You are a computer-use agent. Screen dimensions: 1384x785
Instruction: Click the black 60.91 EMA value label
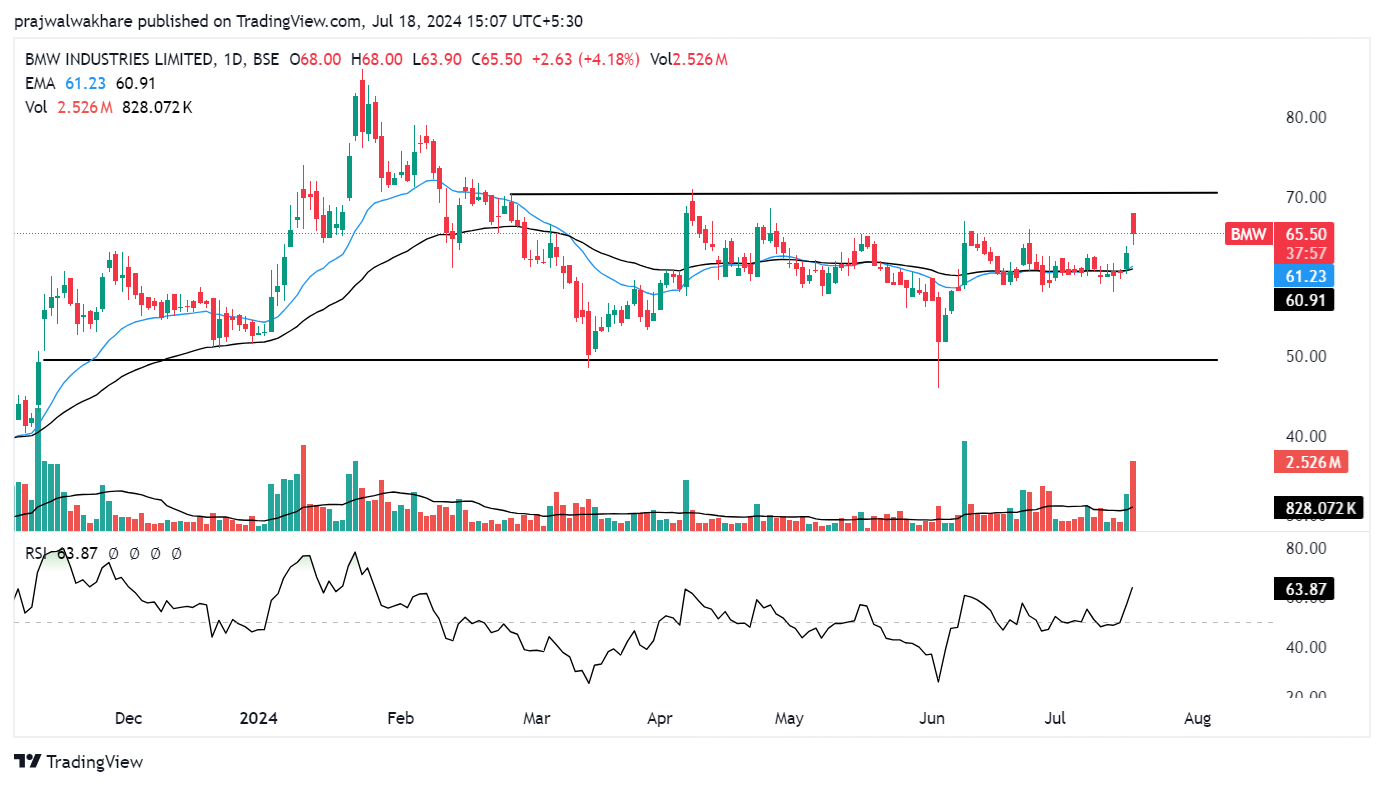1304,299
